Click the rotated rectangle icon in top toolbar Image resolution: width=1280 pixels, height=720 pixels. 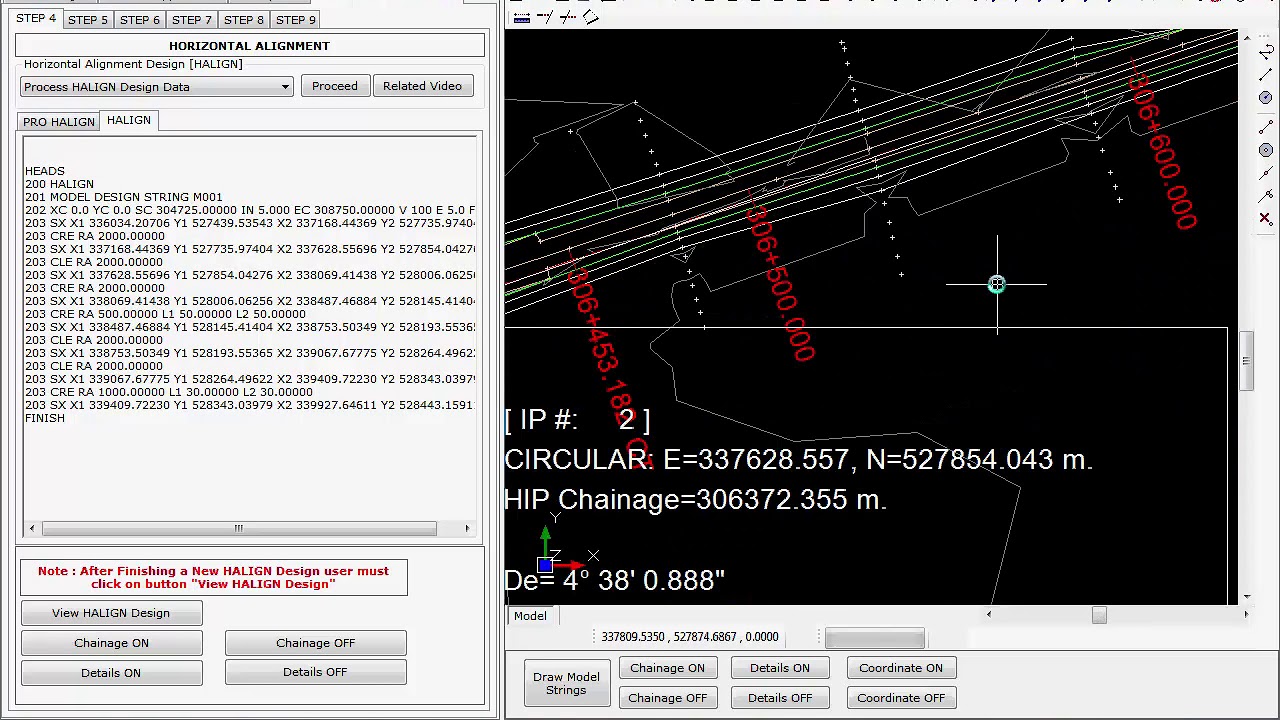(x=591, y=17)
